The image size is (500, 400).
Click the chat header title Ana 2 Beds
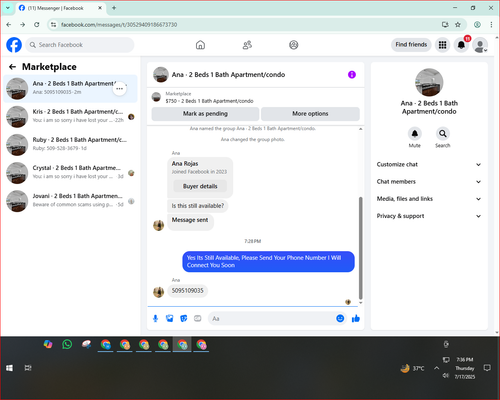(228, 75)
